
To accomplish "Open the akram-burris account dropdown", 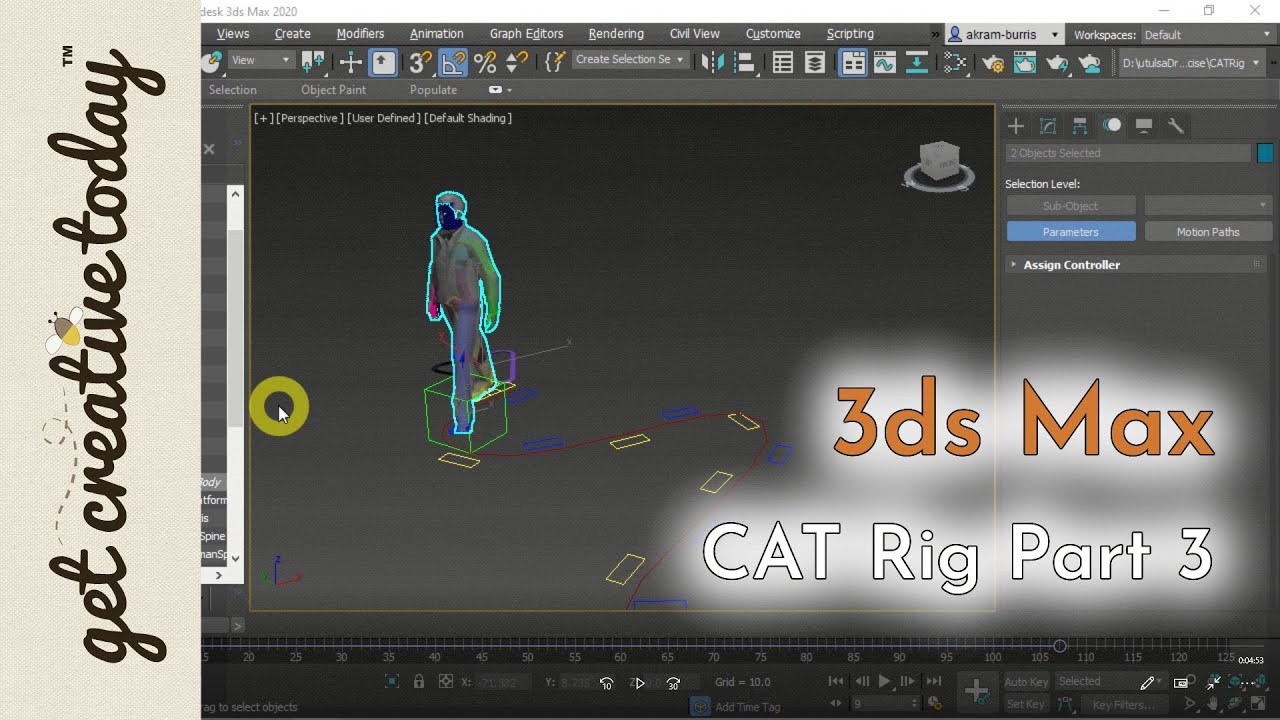I will [x=1003, y=35].
